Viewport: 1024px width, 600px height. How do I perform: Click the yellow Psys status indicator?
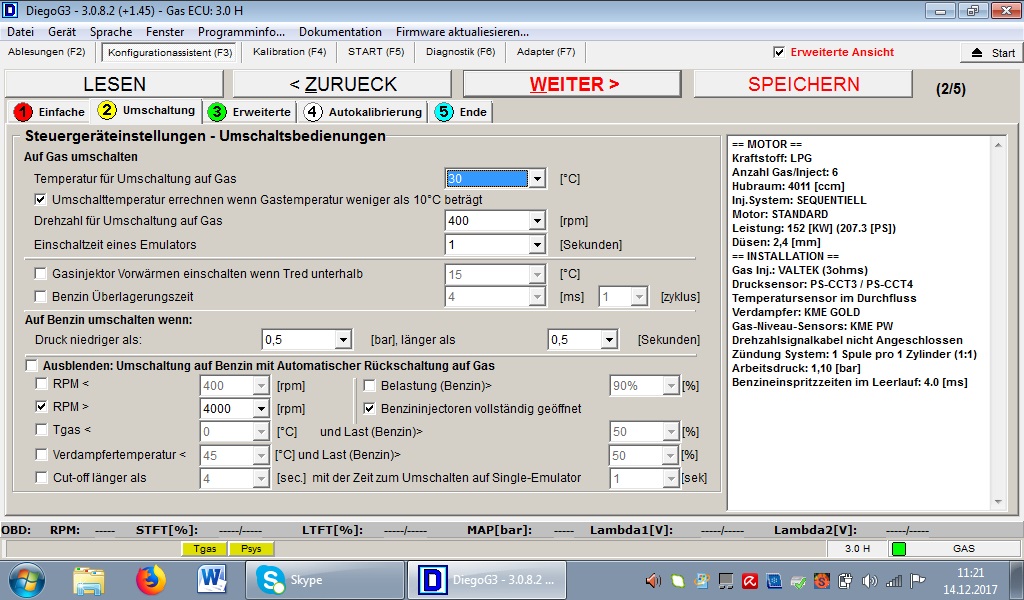(251, 549)
